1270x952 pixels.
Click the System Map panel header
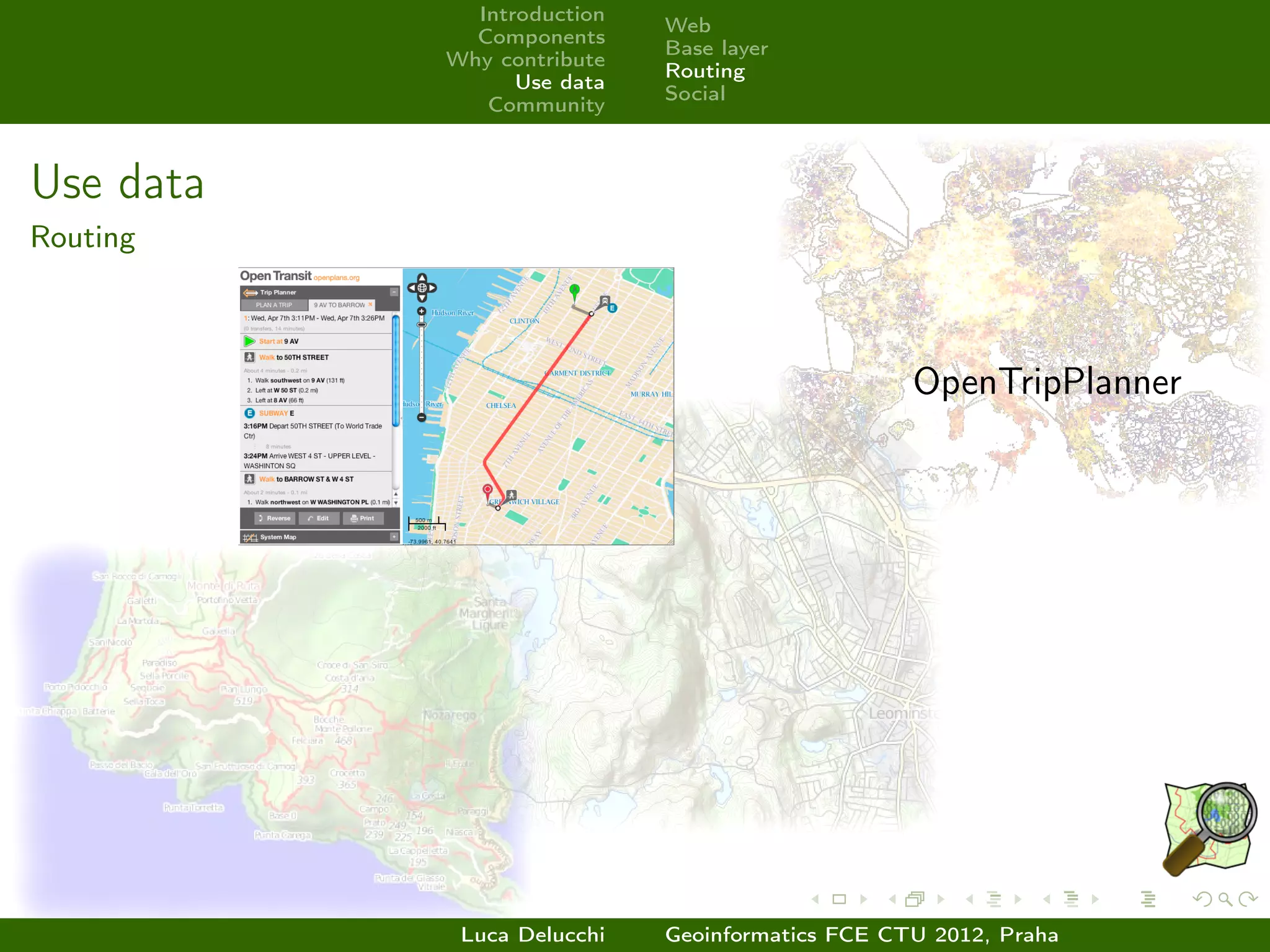pos(319,537)
